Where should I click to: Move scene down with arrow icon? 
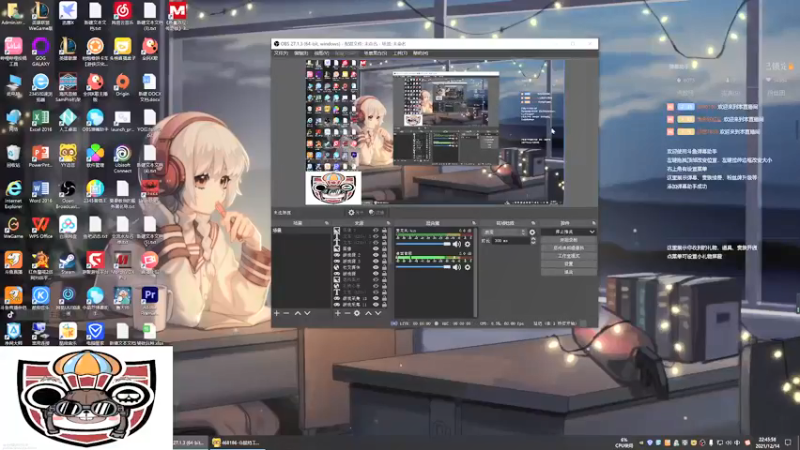point(307,313)
